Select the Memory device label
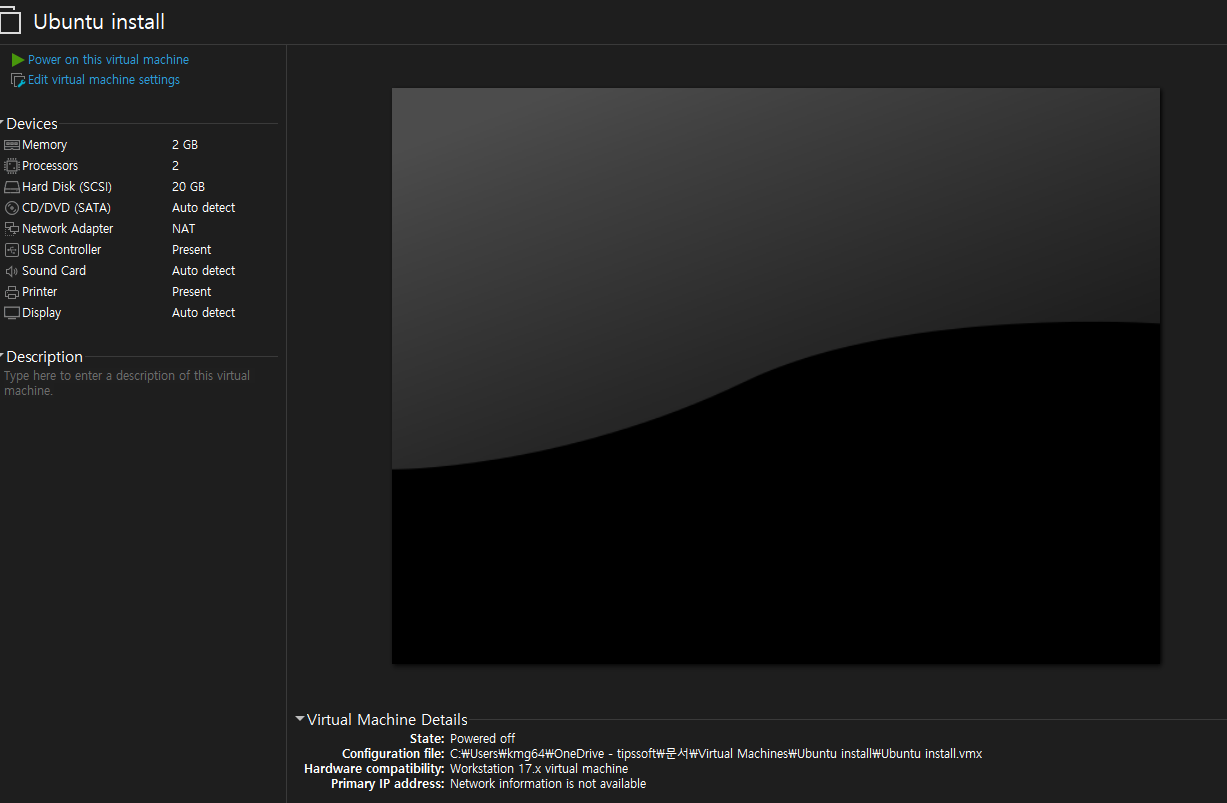1227x803 pixels. click(x=44, y=145)
